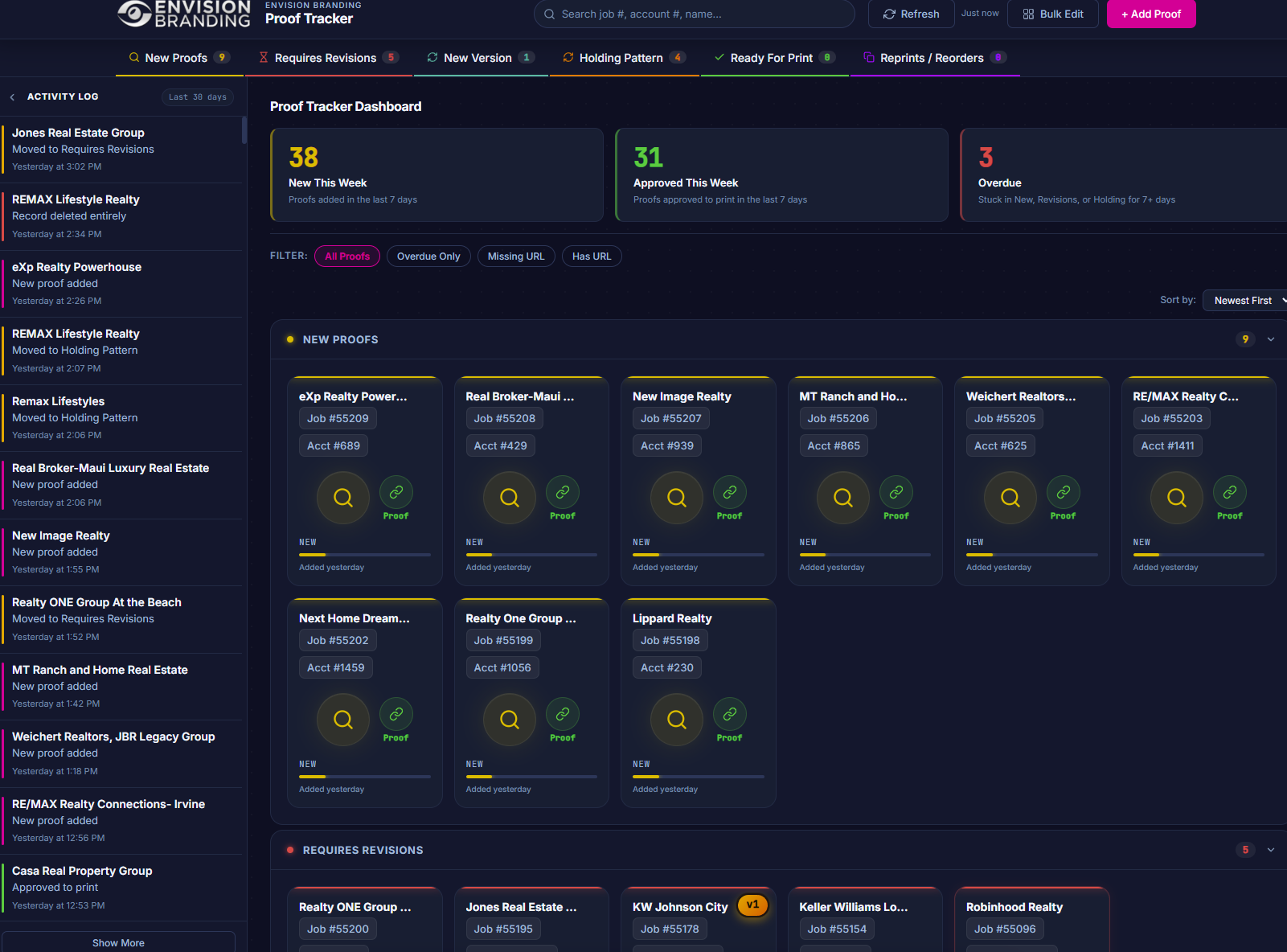Open Proof link icon on eXp Realty Power card

396,492
